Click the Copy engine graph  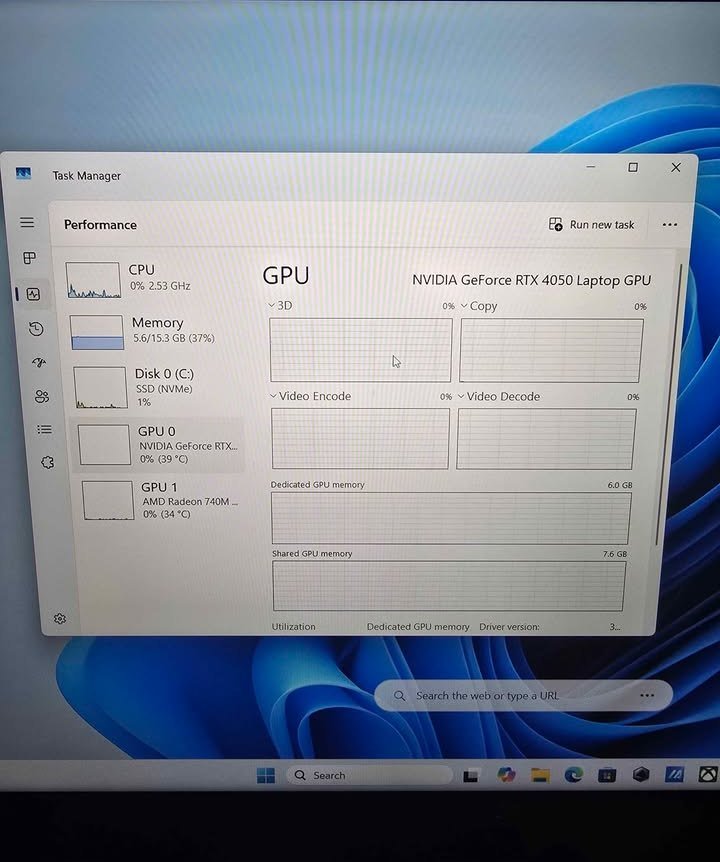pos(551,350)
